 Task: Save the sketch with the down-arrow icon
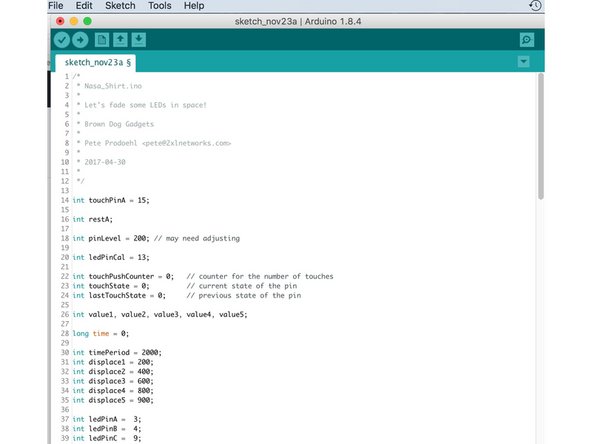click(x=139, y=40)
